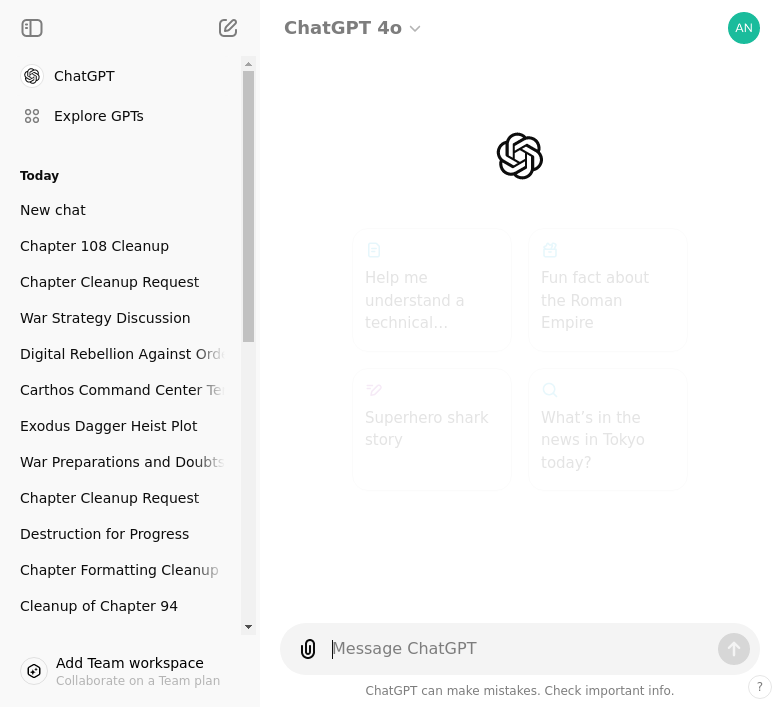
Task: Click the ChatGPT logo icon in the sidebar
Action: click(32, 76)
